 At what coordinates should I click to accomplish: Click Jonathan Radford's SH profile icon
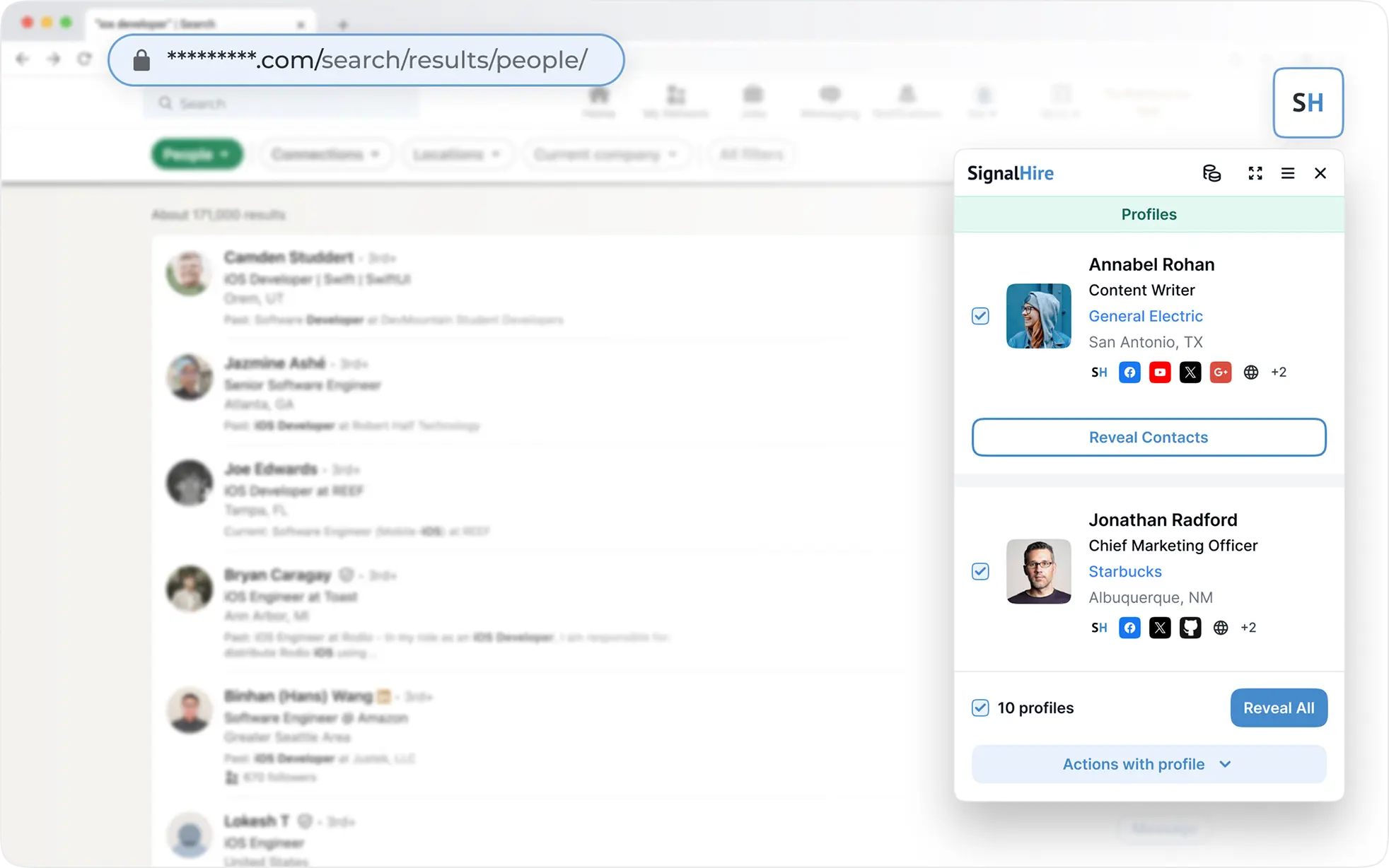tap(1099, 628)
